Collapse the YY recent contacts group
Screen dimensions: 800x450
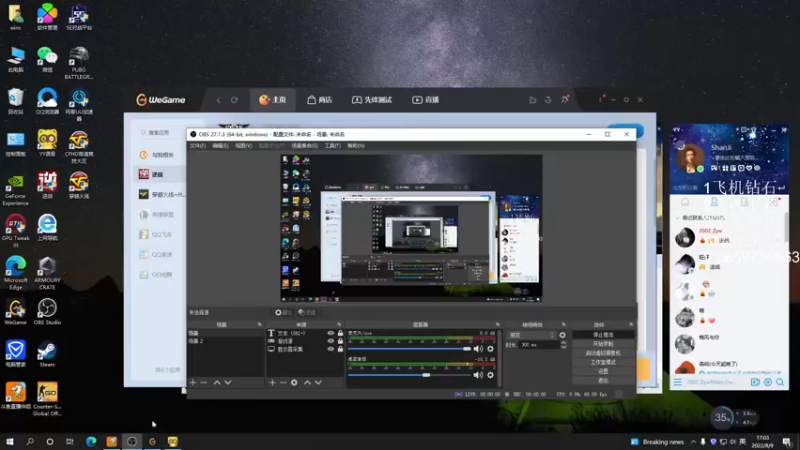coord(678,218)
